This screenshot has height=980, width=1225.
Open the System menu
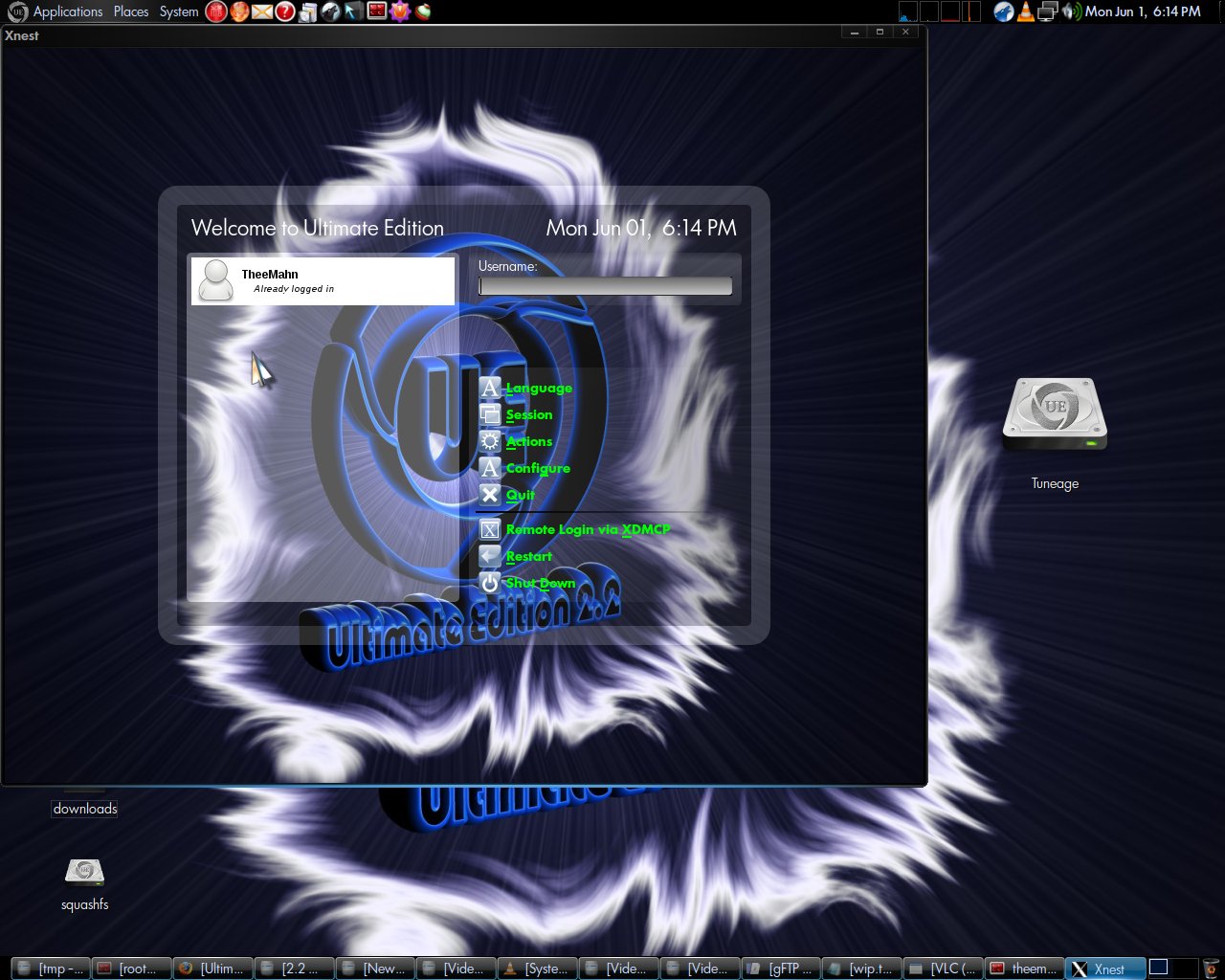(179, 11)
